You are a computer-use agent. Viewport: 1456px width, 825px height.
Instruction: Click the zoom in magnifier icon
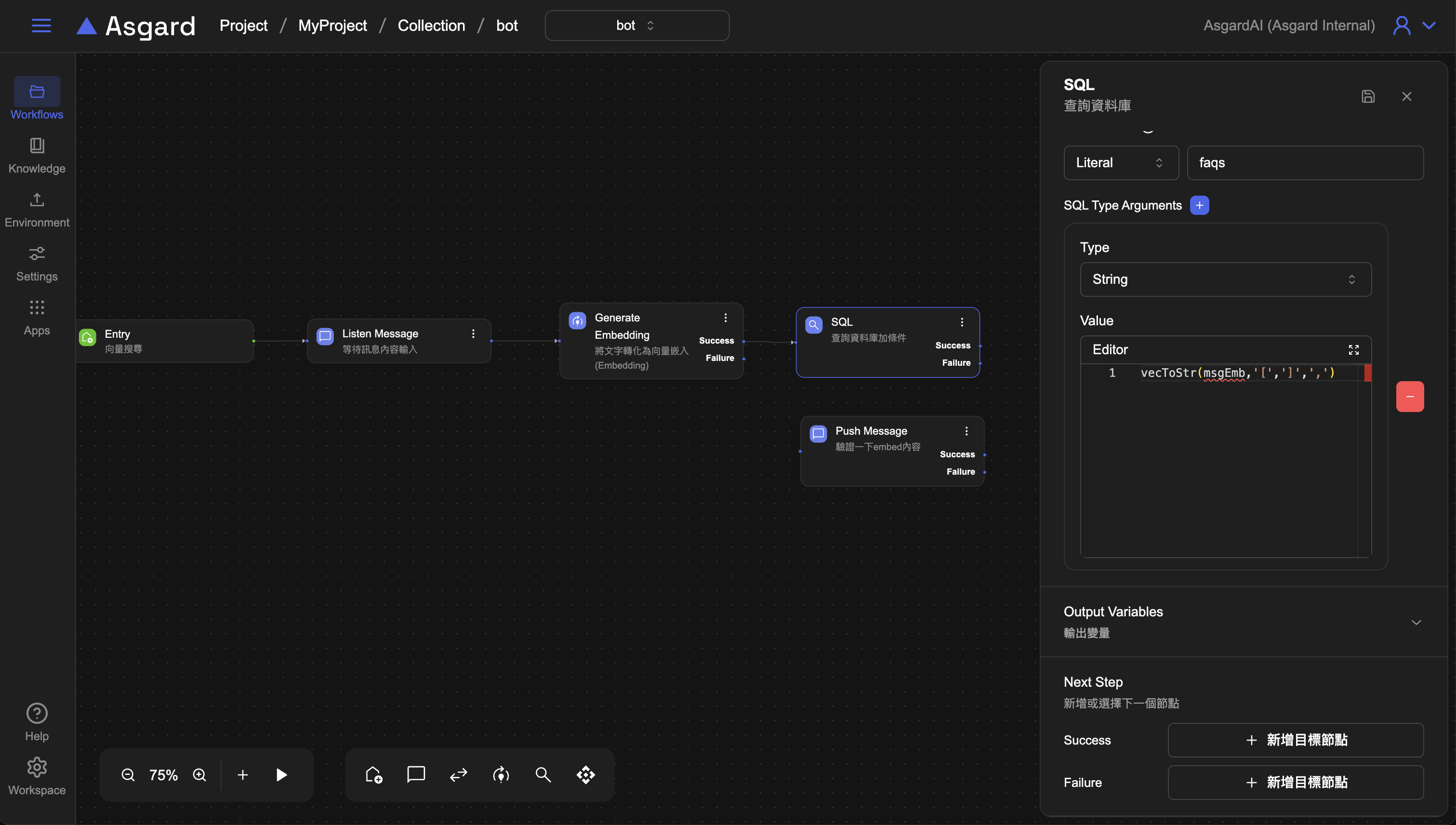(x=199, y=774)
